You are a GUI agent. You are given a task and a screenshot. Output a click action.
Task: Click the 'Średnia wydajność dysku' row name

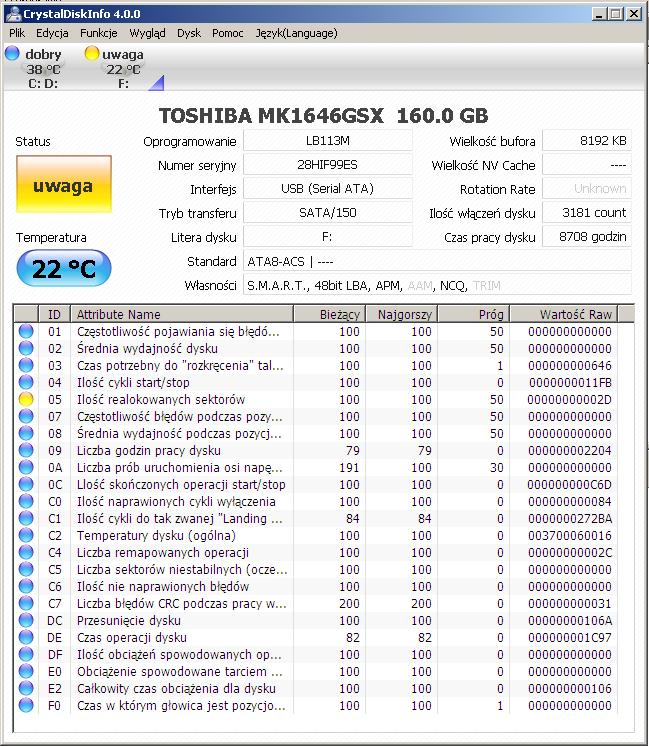(147, 348)
